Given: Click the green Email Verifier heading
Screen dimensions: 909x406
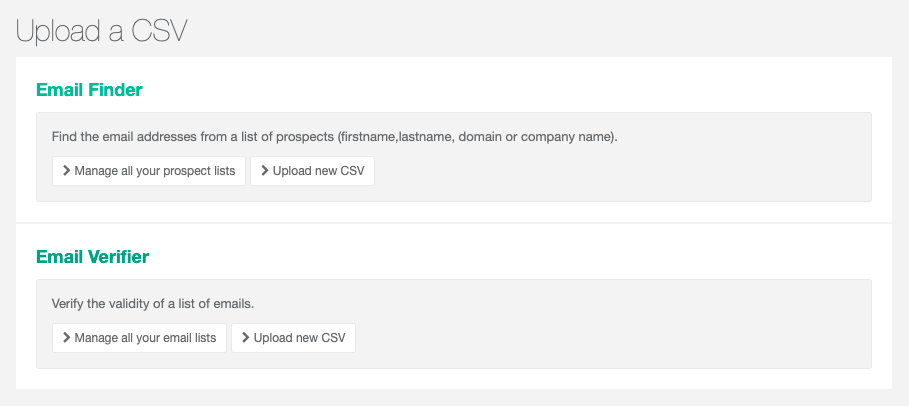Looking at the screenshot, I should (92, 257).
